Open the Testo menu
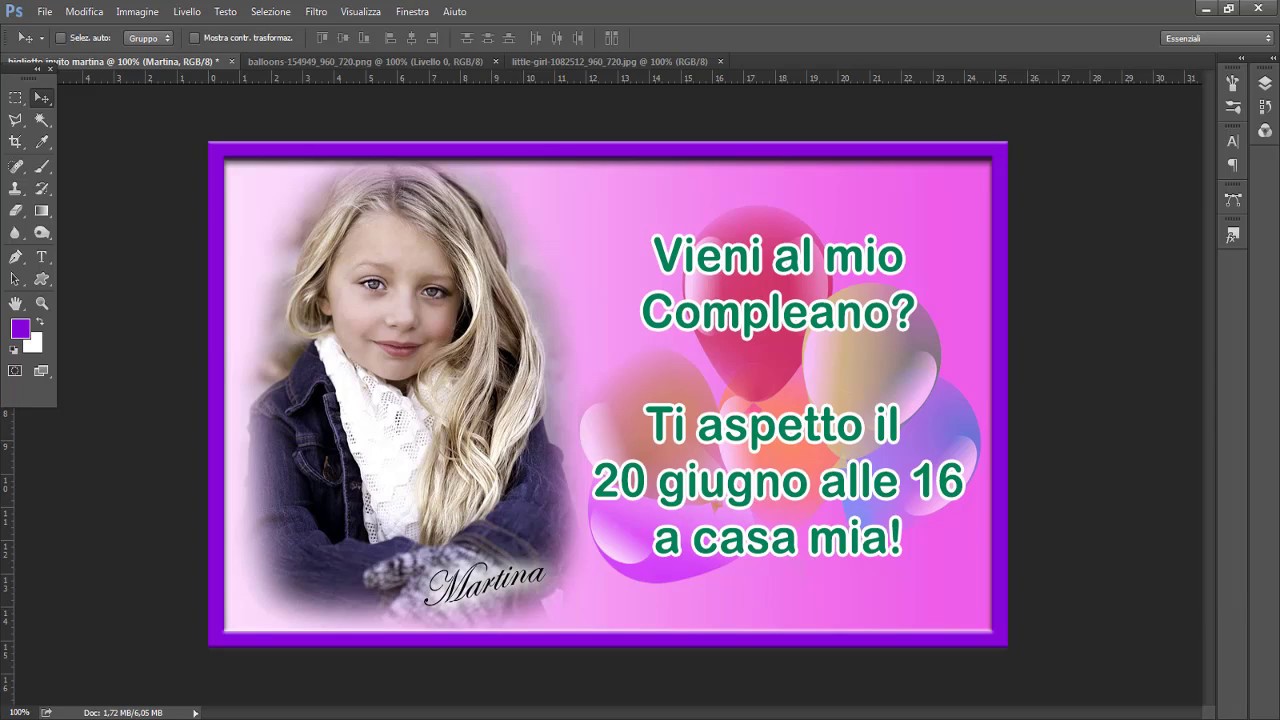1280x720 pixels. coord(225,11)
